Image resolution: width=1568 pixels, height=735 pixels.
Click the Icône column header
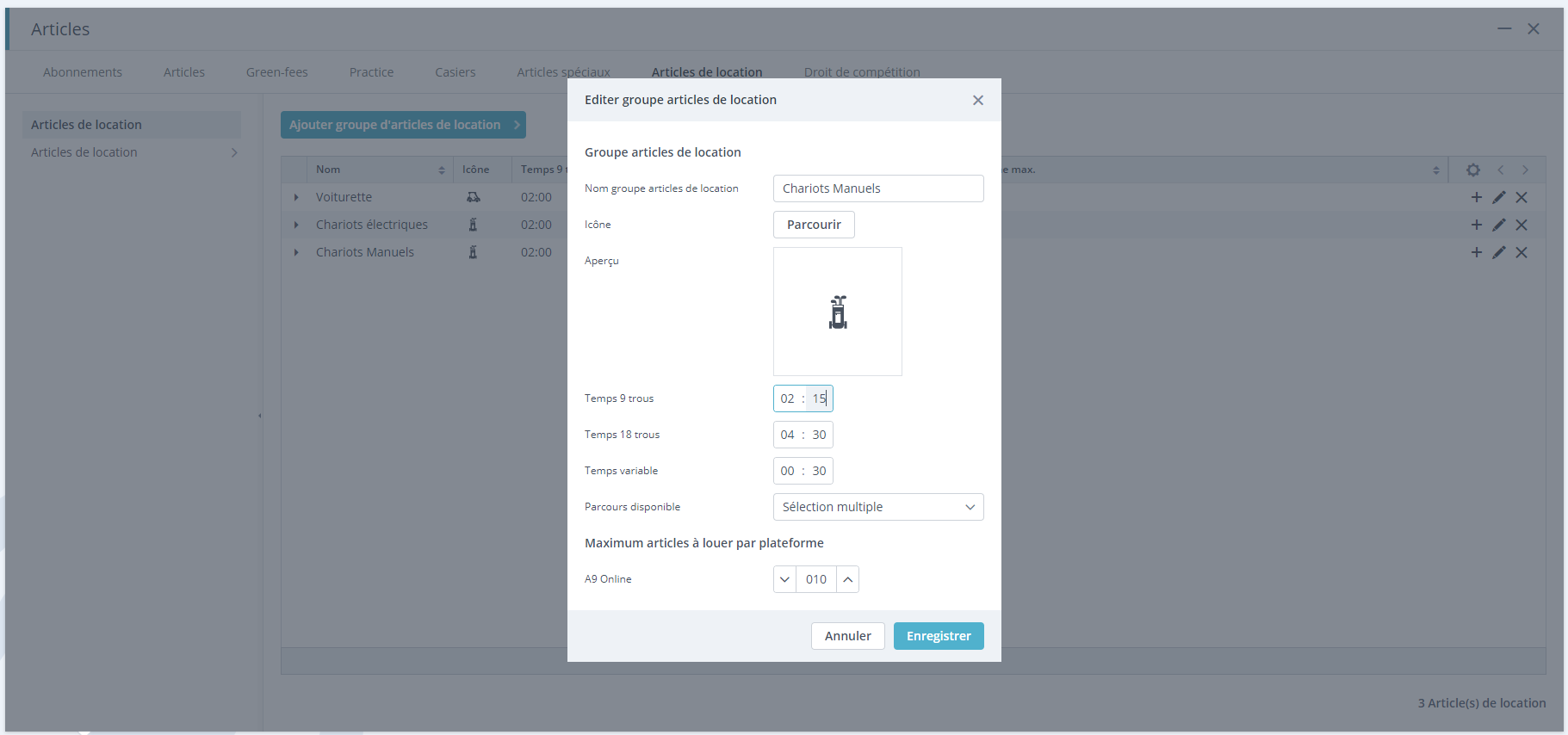point(475,170)
